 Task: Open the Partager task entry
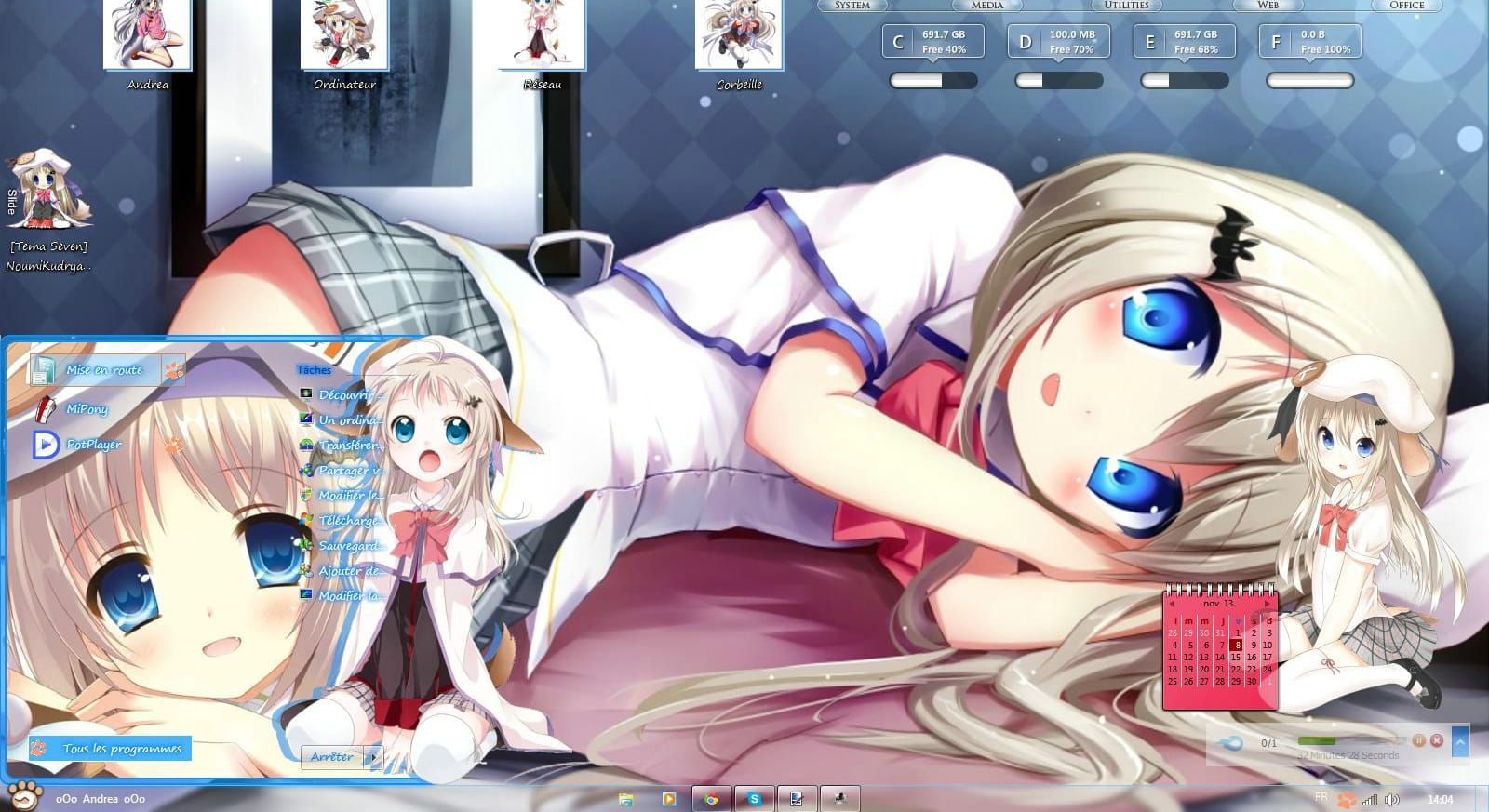(x=342, y=470)
